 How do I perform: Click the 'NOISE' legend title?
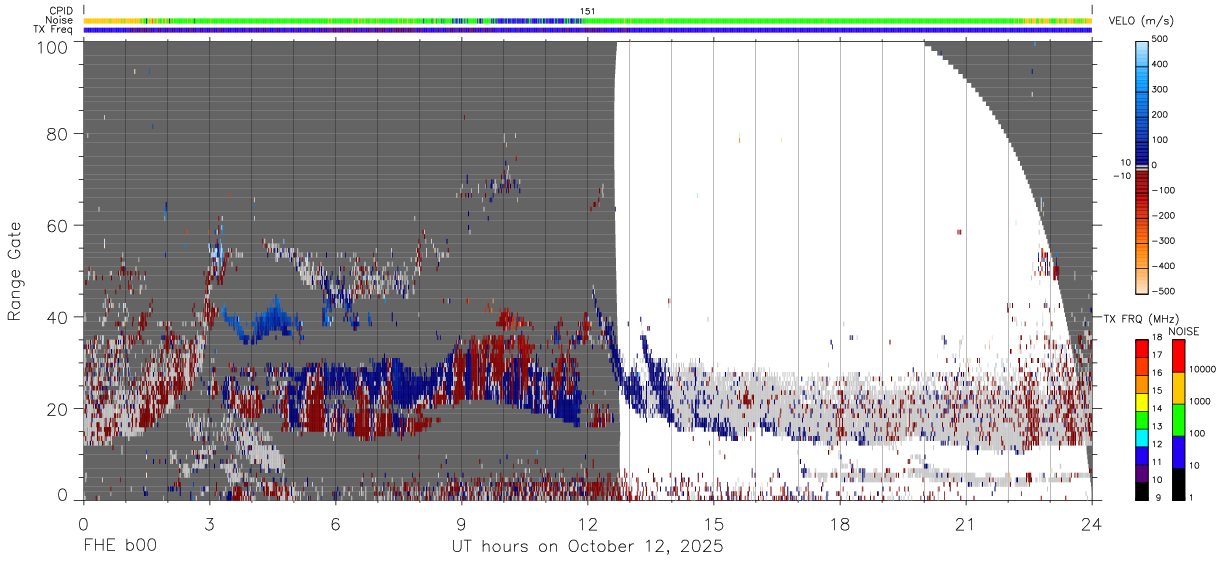(1183, 331)
